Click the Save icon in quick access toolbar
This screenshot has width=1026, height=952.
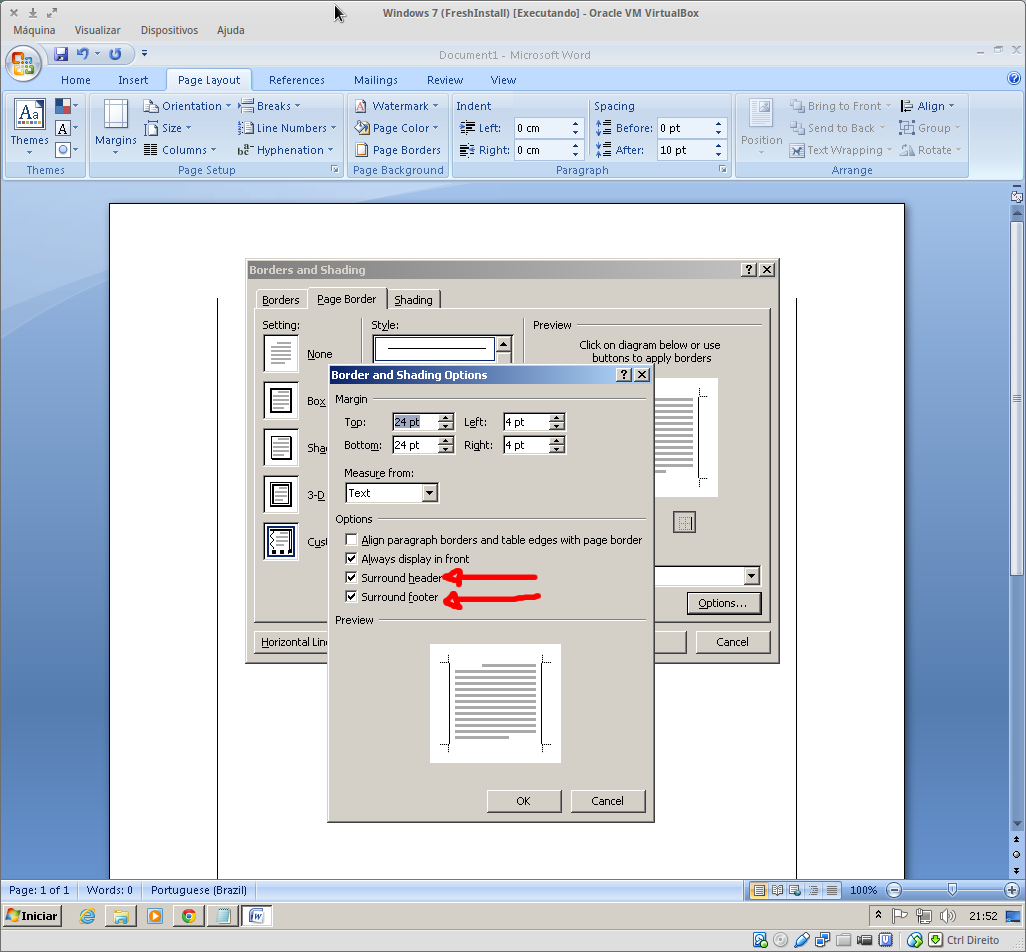[x=61, y=54]
